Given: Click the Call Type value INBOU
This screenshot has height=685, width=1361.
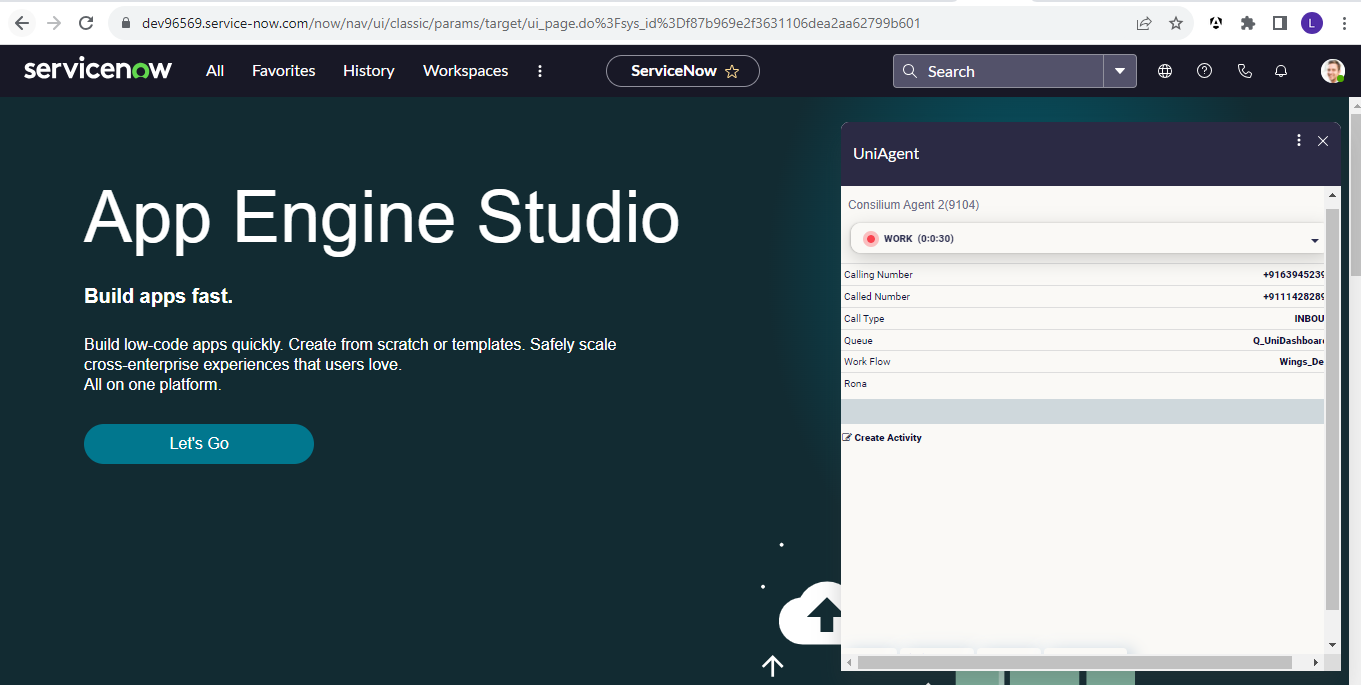Looking at the screenshot, I should point(1310,319).
